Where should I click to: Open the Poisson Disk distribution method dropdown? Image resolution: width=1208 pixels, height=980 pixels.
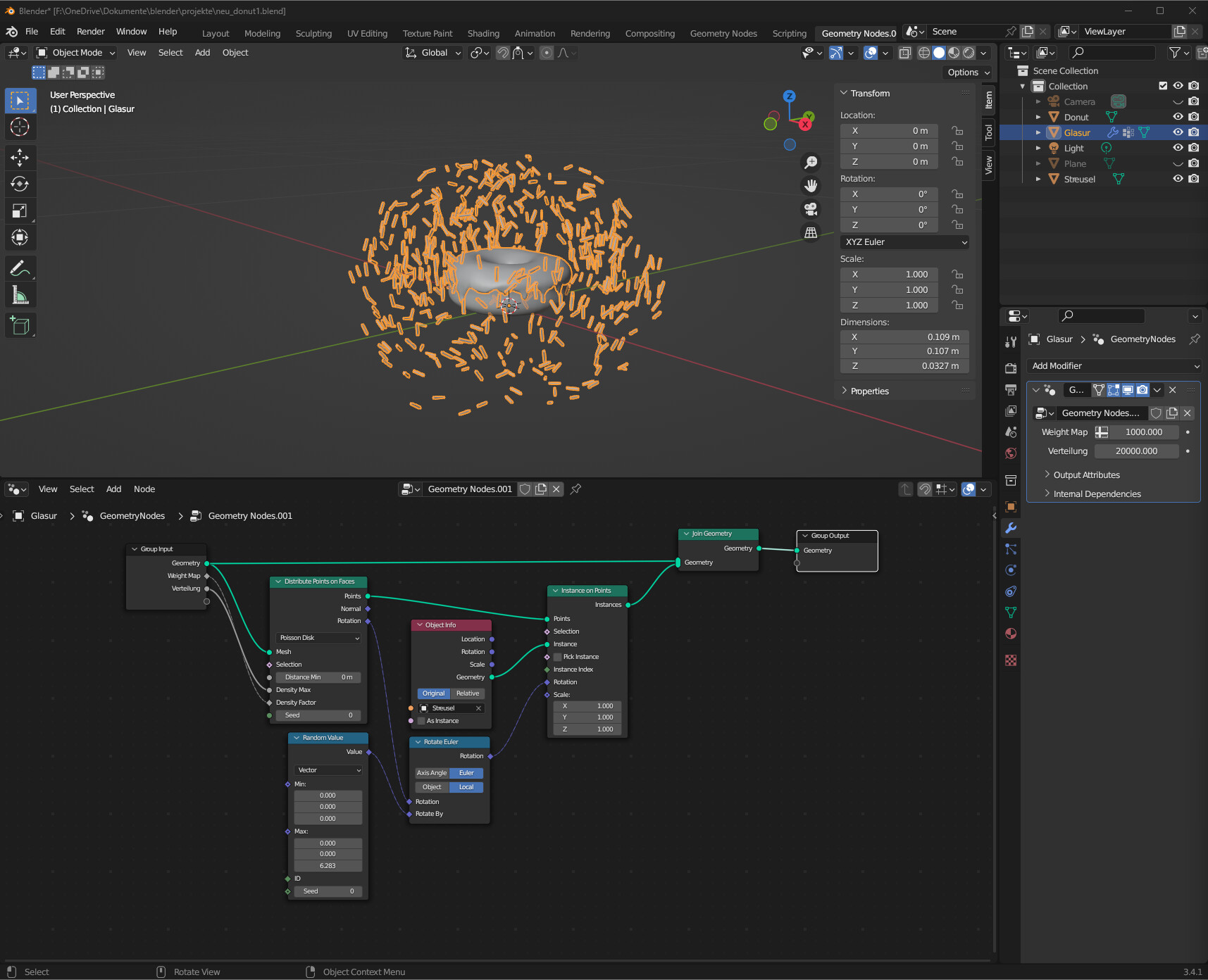pos(318,638)
